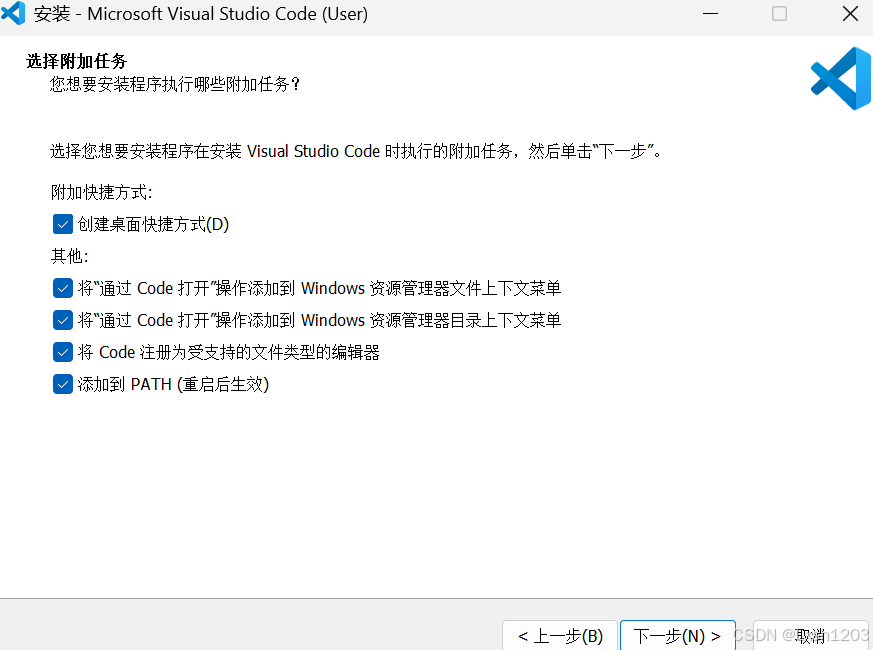Click the 取消 cancel button
The height and width of the screenshot is (650, 873).
810,636
